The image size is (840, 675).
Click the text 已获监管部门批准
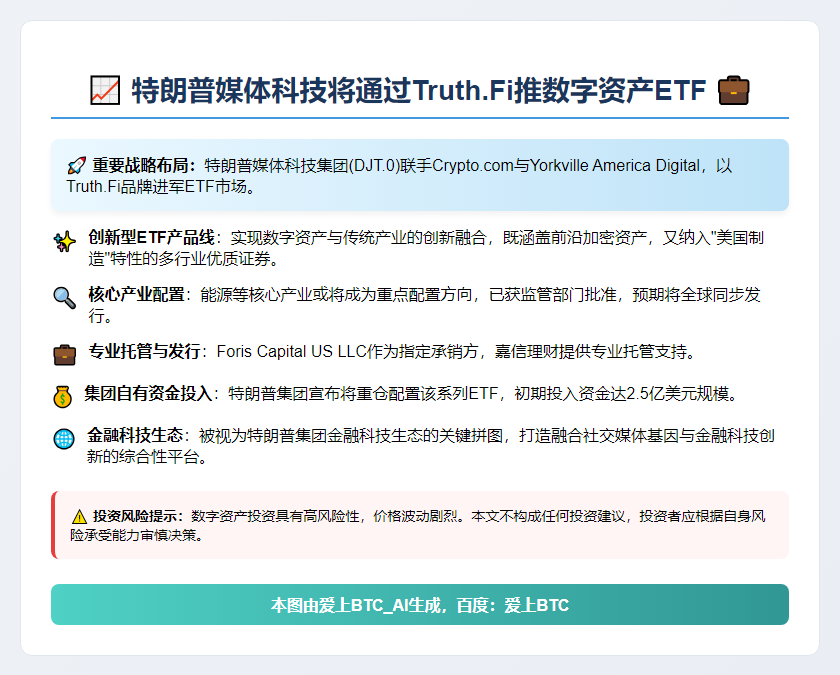pyautogui.click(x=552, y=295)
